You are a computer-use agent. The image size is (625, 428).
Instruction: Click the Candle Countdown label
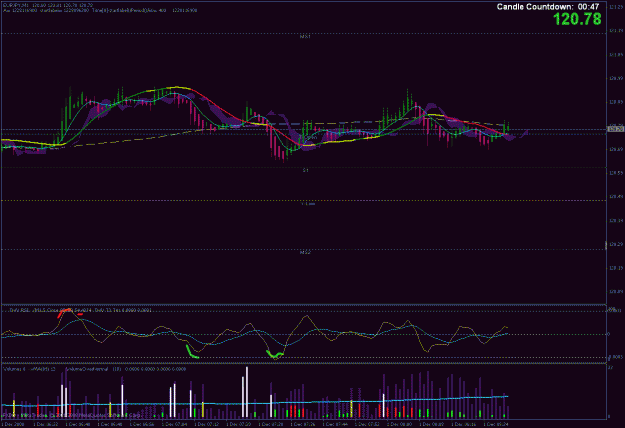548,7
